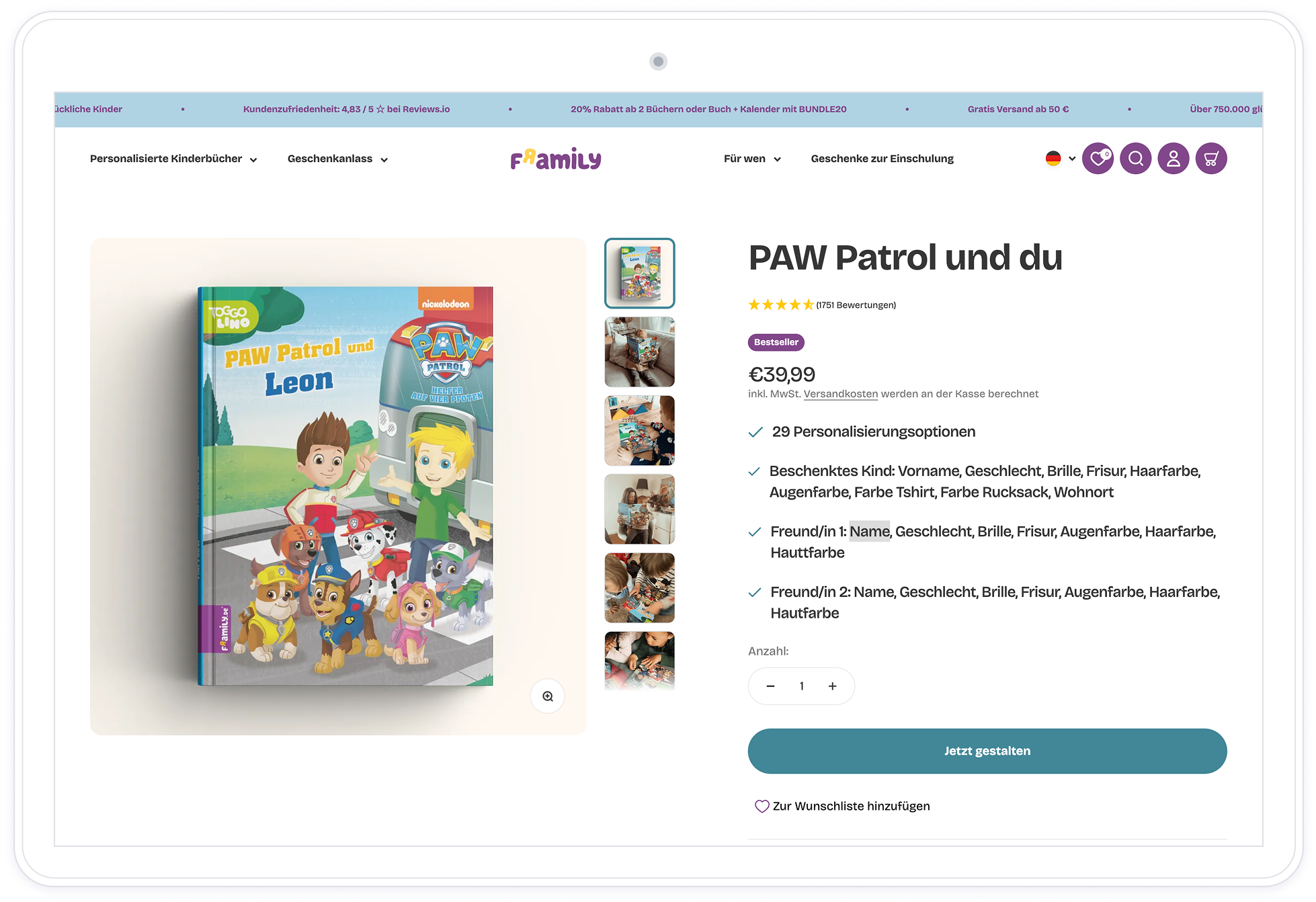Click the product title PAW Patrol und du
Screen dimensions: 1316x902
[905, 257]
